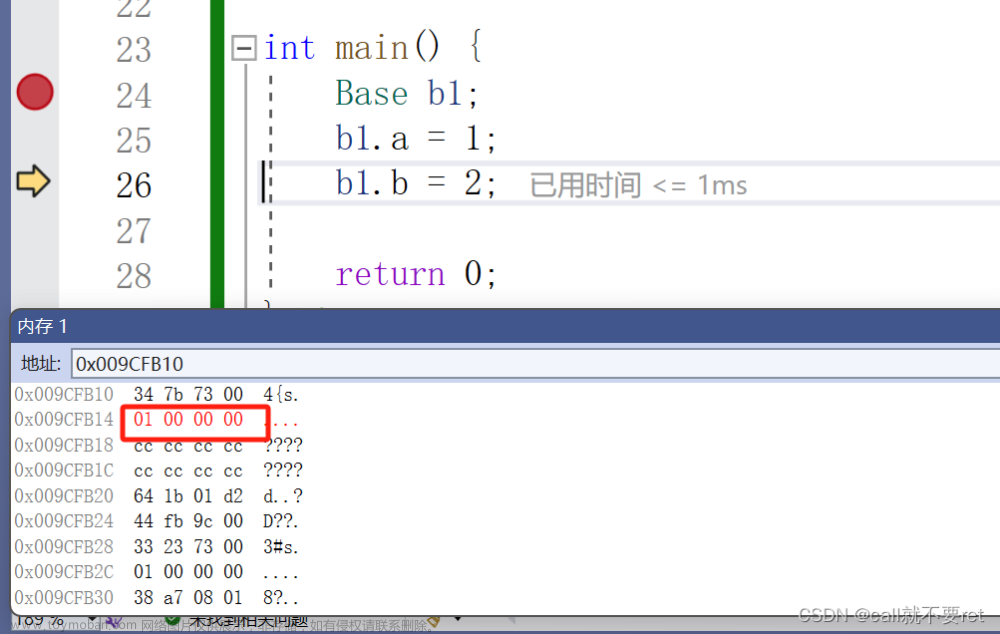The height and width of the screenshot is (634, 1000).
Task: Click line number 27 in the gutter
Action: [x=133, y=231]
